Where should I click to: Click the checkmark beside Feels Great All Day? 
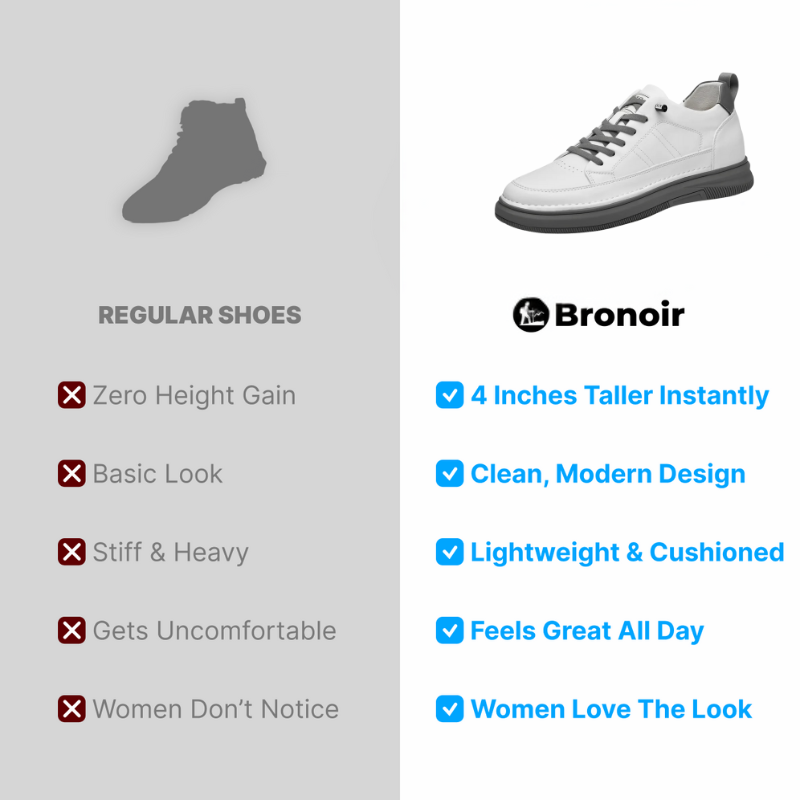coord(449,631)
